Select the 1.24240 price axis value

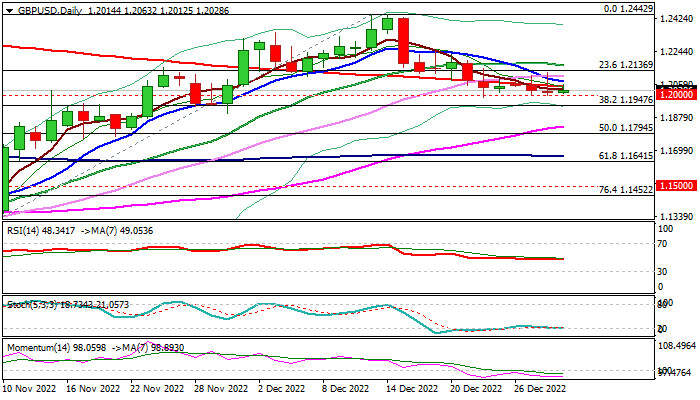[x=676, y=18]
